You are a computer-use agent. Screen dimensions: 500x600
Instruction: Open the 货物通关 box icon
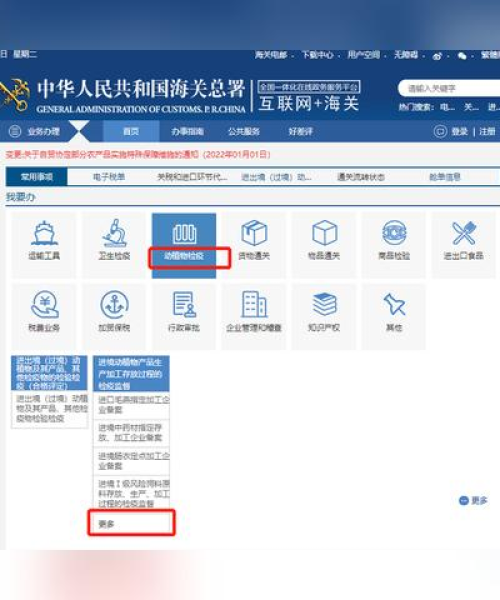254,233
